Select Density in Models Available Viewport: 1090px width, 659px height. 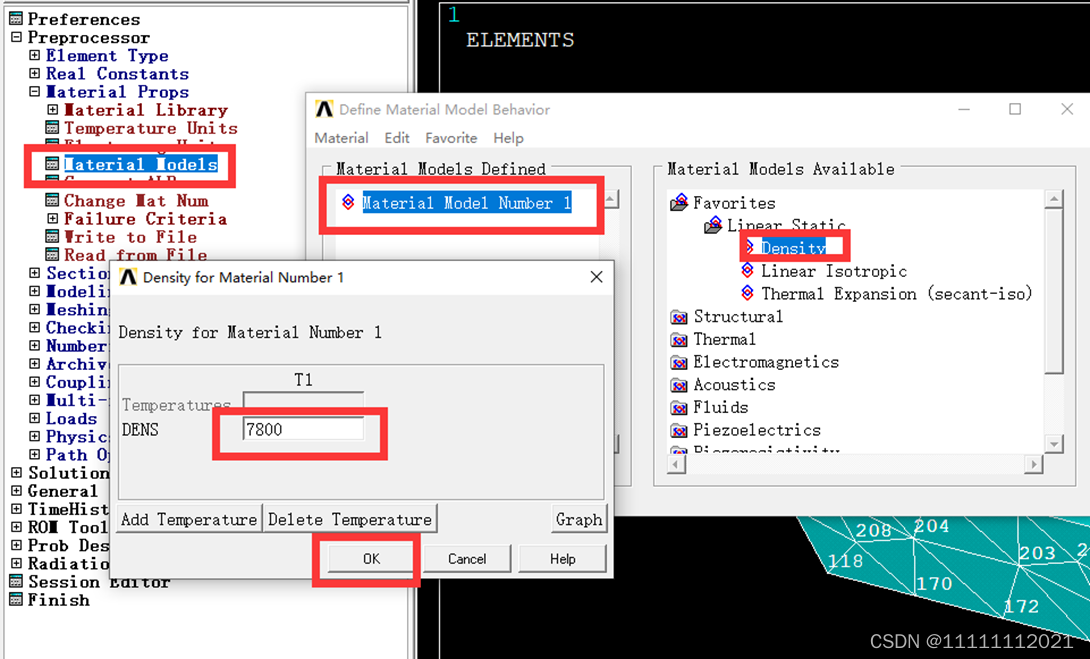click(793, 247)
